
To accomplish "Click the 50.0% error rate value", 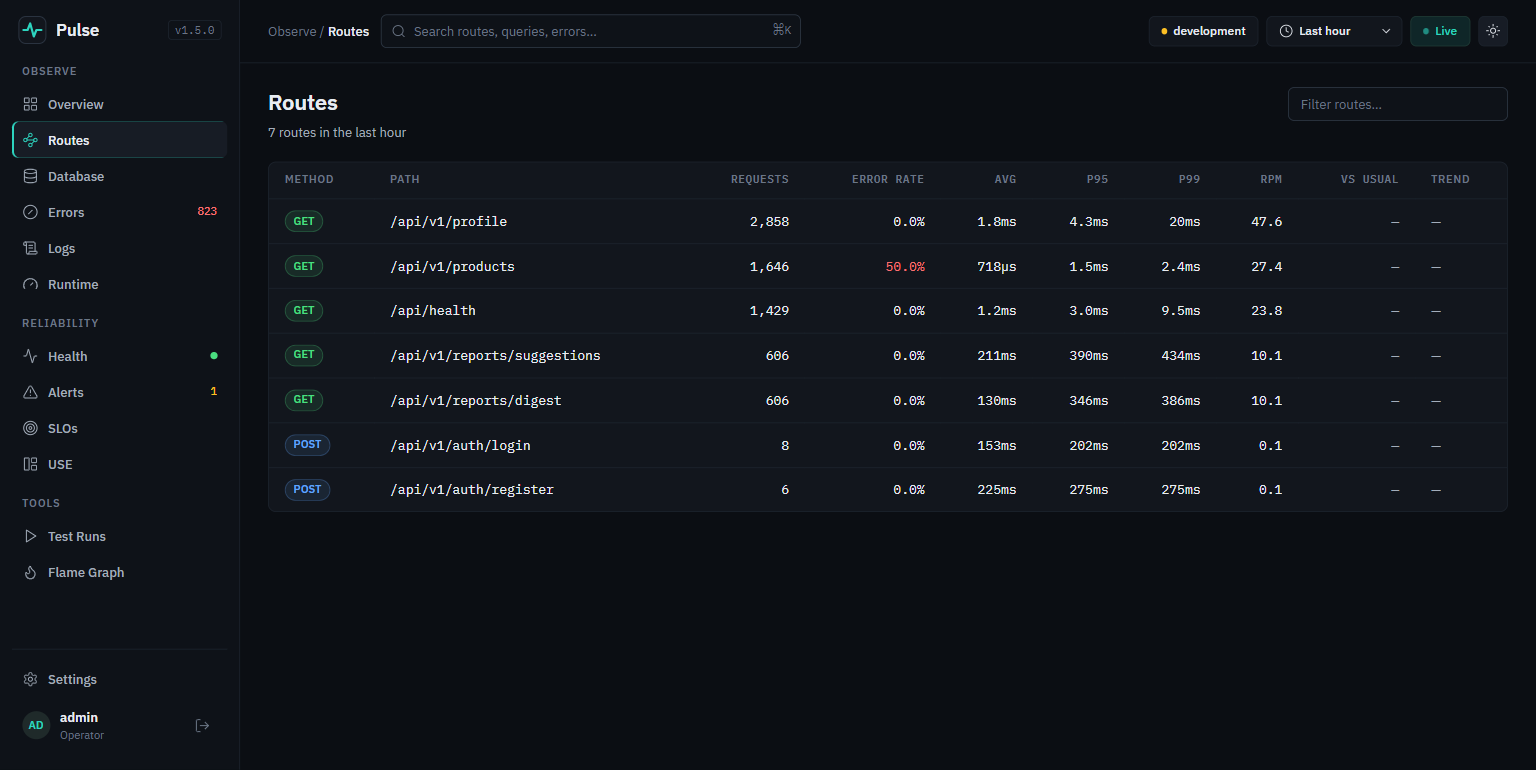I will tap(905, 267).
